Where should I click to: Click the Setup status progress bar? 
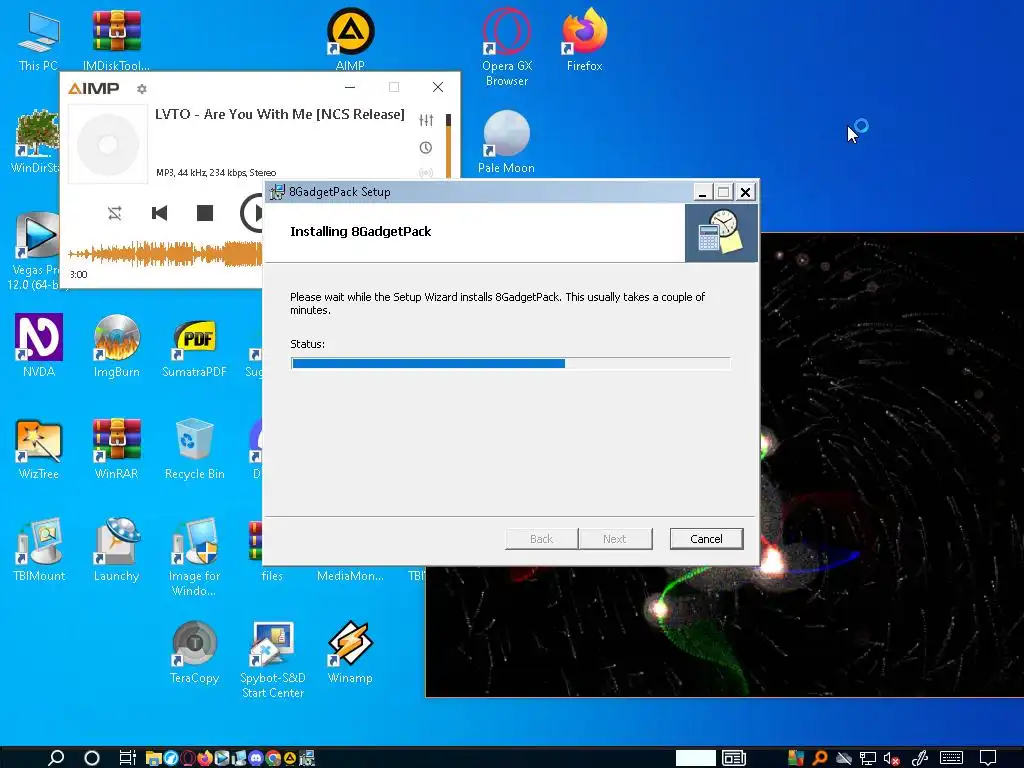coord(511,364)
